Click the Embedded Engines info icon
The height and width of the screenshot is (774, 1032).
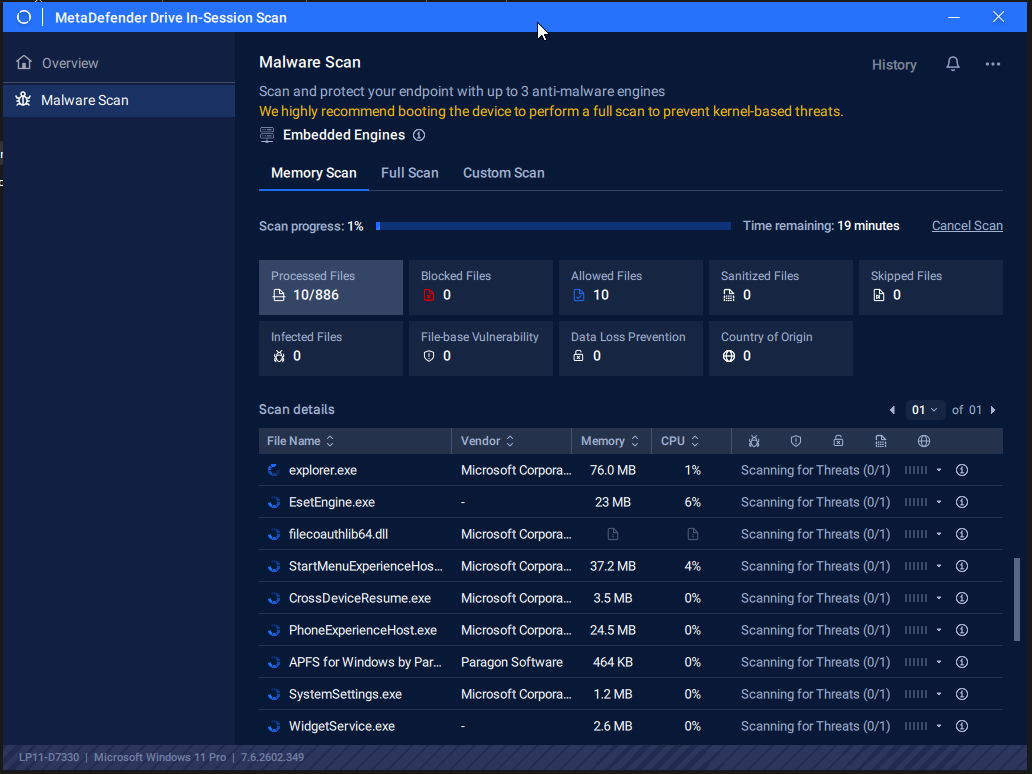(419, 135)
